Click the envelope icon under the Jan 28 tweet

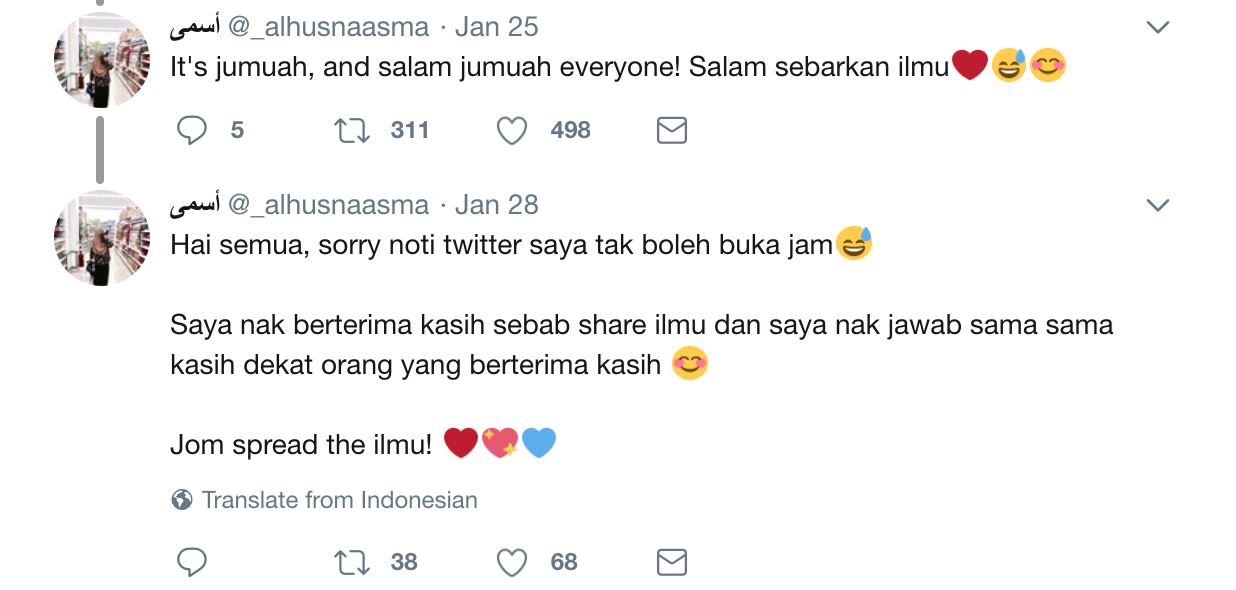(x=671, y=562)
